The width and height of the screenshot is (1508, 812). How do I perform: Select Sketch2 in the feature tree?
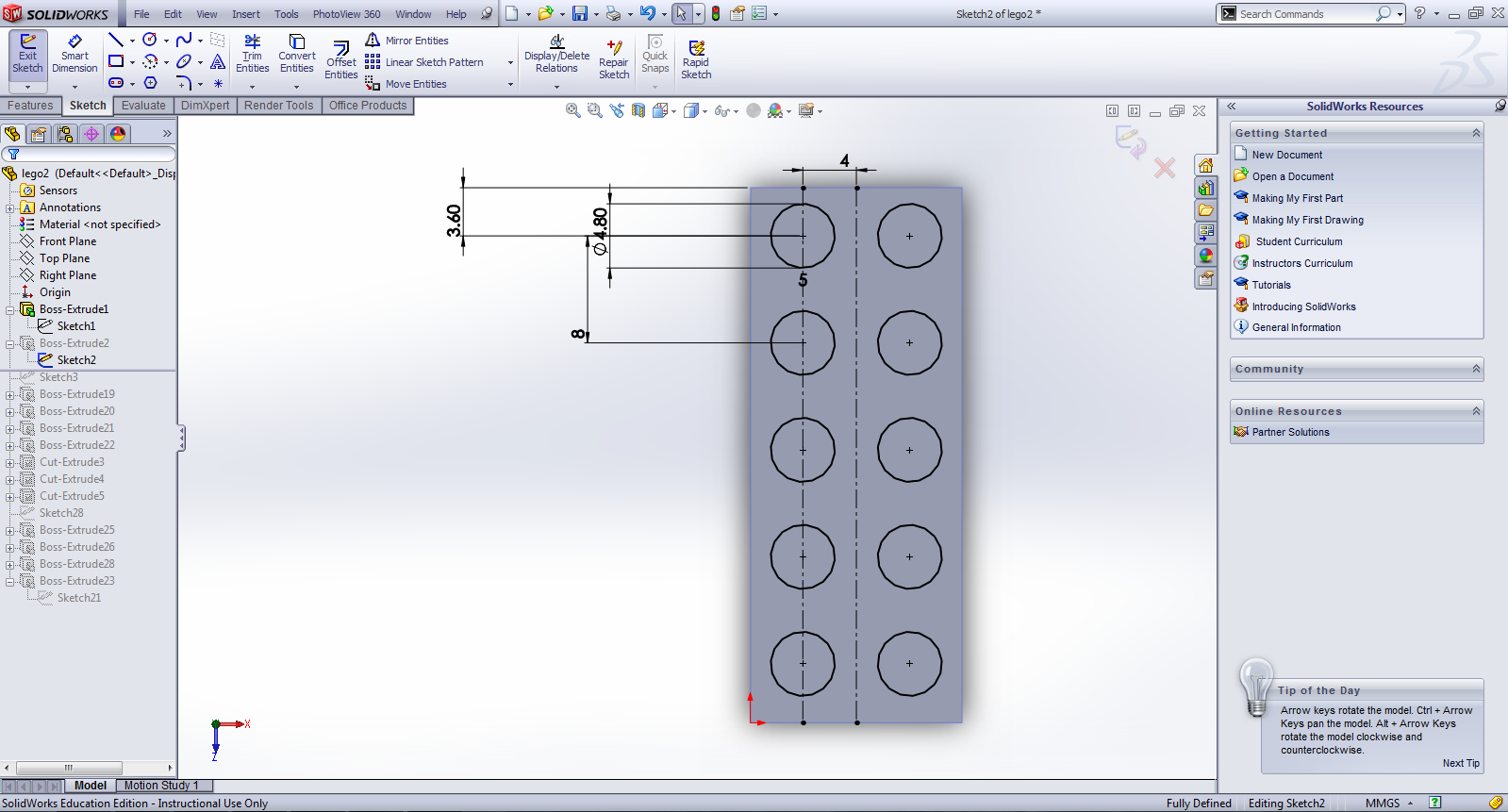tap(76, 360)
